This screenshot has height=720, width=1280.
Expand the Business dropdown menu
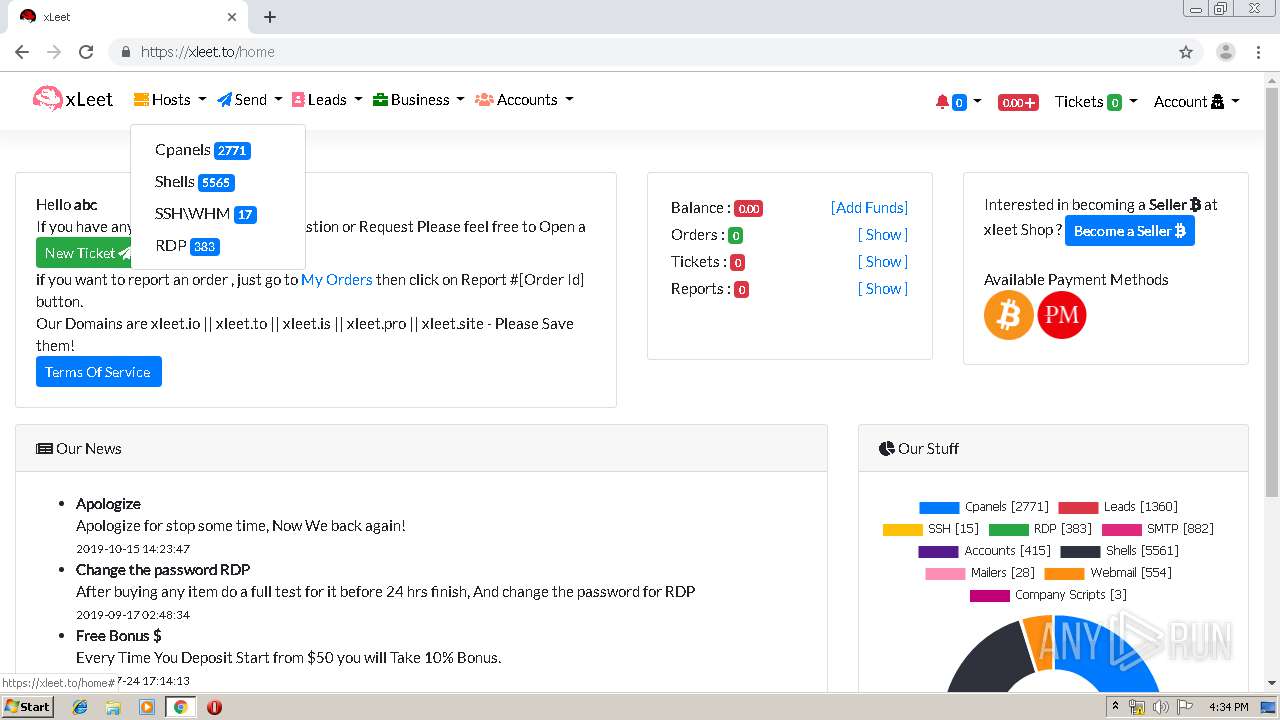pos(419,100)
